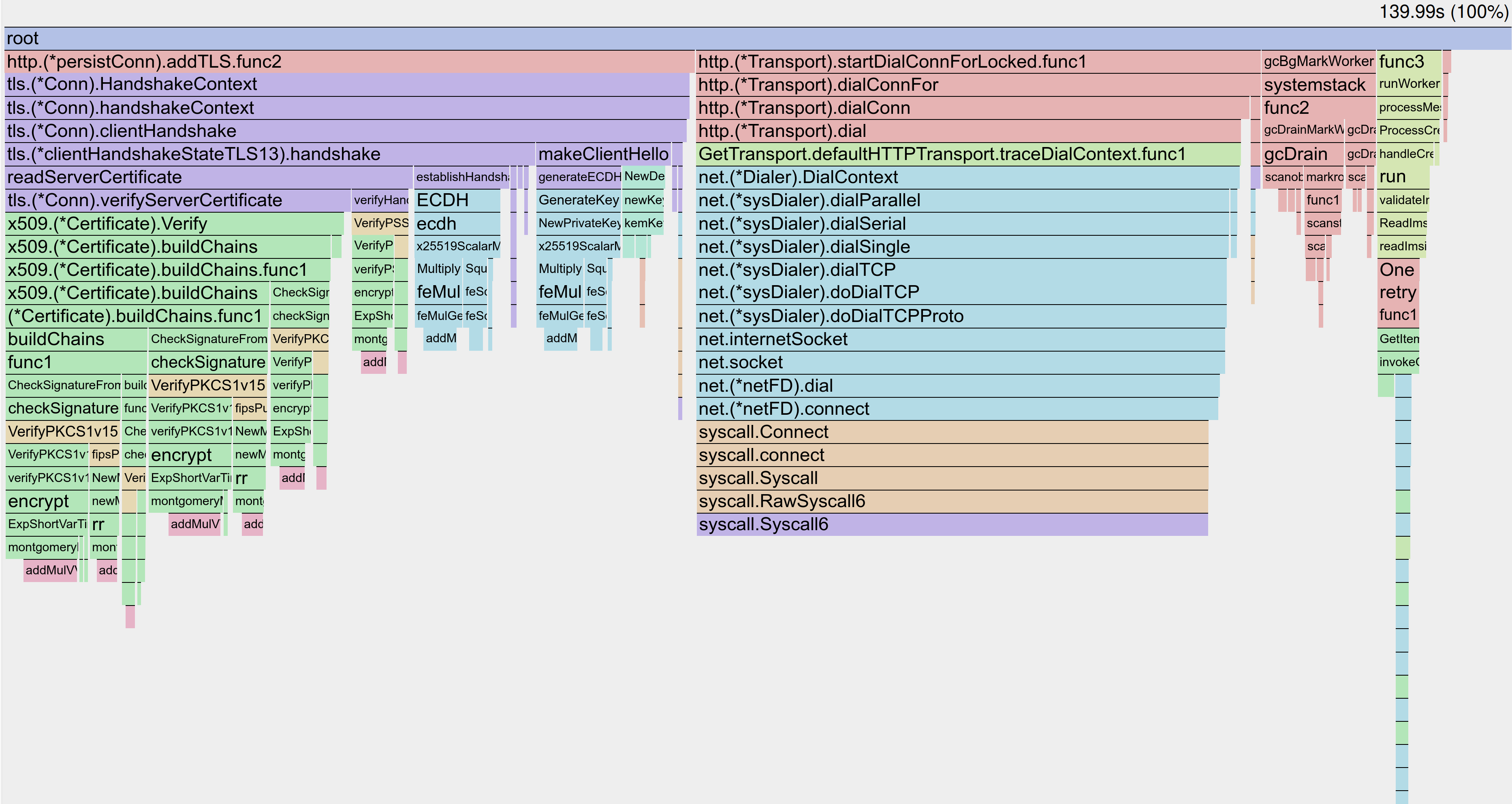Click the lowercase ecdh frame
This screenshot has width=1512, height=804.
click(x=457, y=224)
